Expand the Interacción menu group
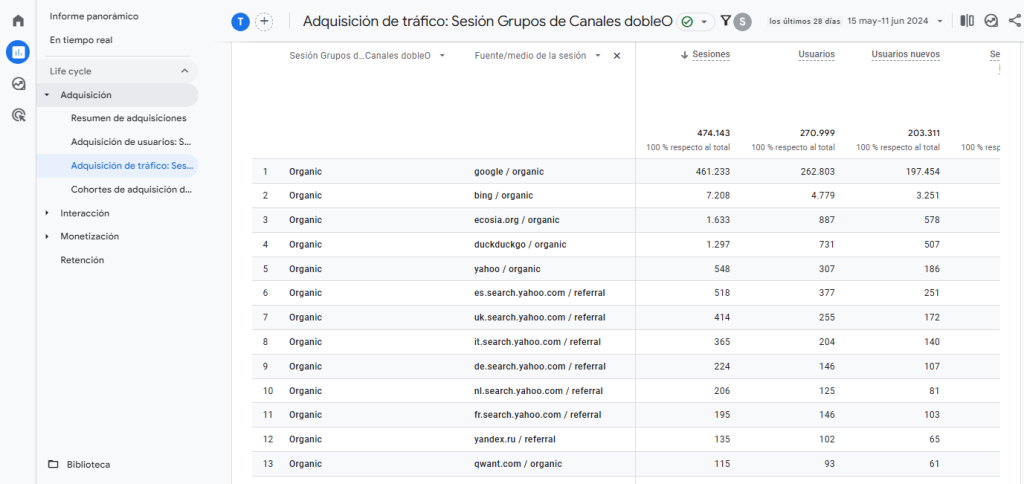1024x484 pixels. tap(47, 213)
